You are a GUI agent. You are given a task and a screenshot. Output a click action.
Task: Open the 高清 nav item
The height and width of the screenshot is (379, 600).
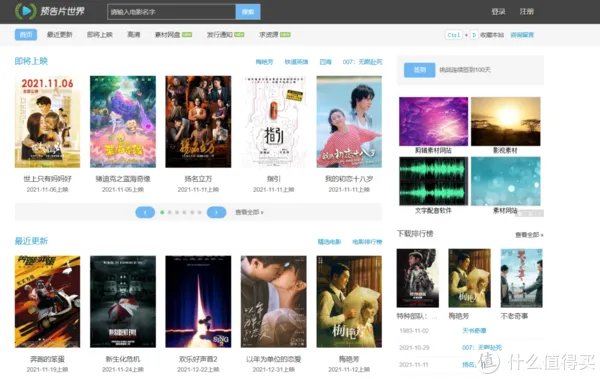(x=134, y=34)
